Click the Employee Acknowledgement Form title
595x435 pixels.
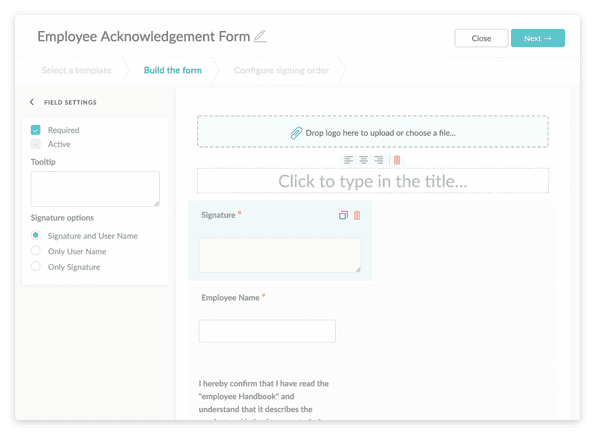[x=143, y=37]
